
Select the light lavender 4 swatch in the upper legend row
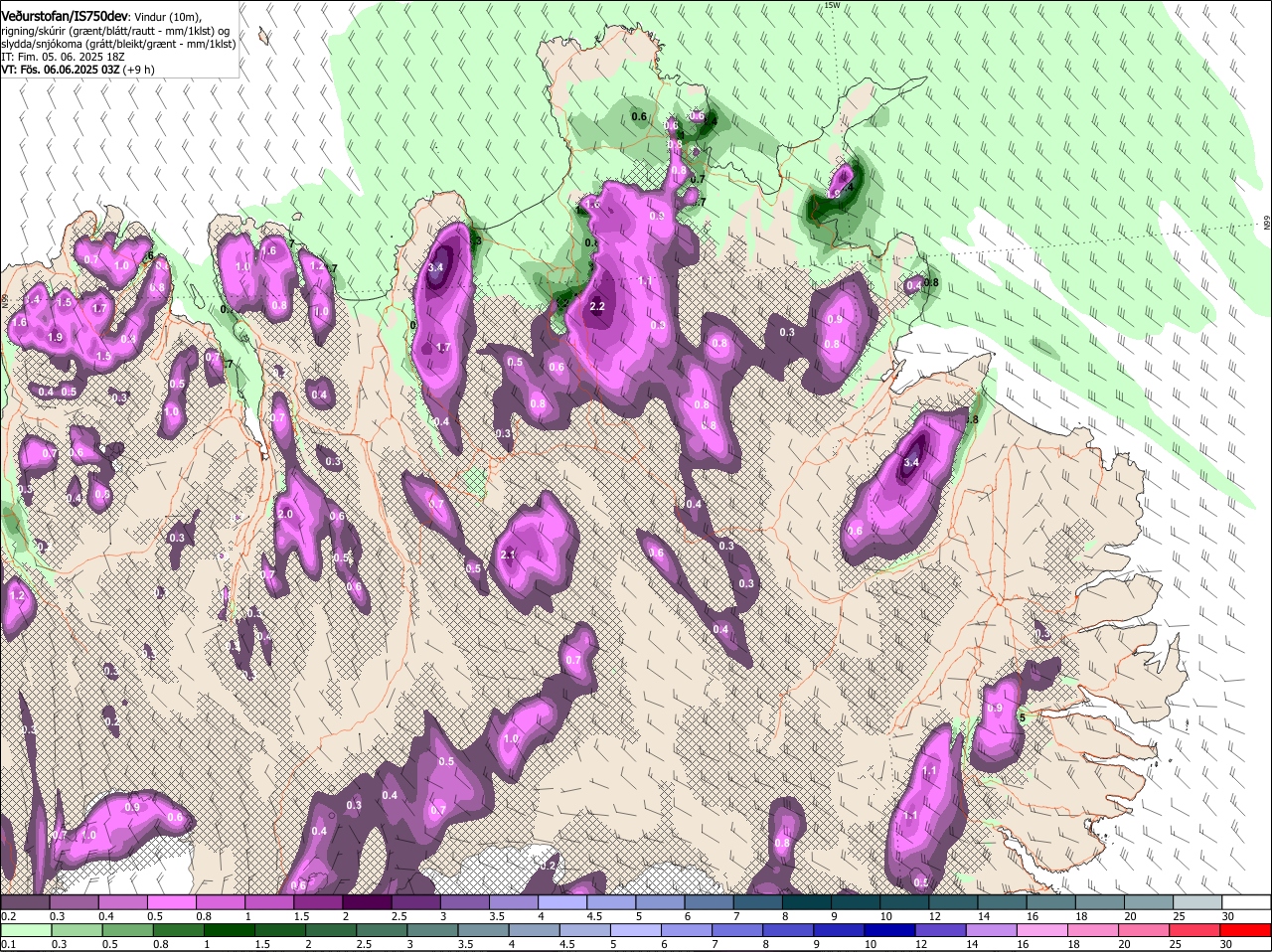562,902
